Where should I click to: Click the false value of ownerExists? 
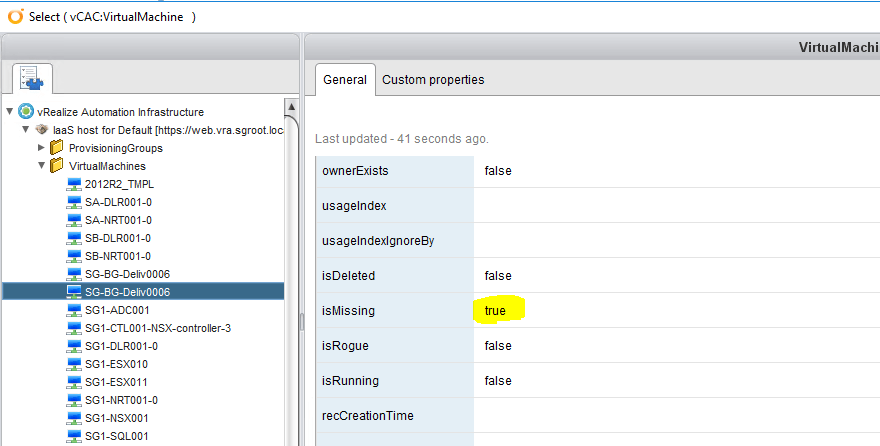(498, 171)
